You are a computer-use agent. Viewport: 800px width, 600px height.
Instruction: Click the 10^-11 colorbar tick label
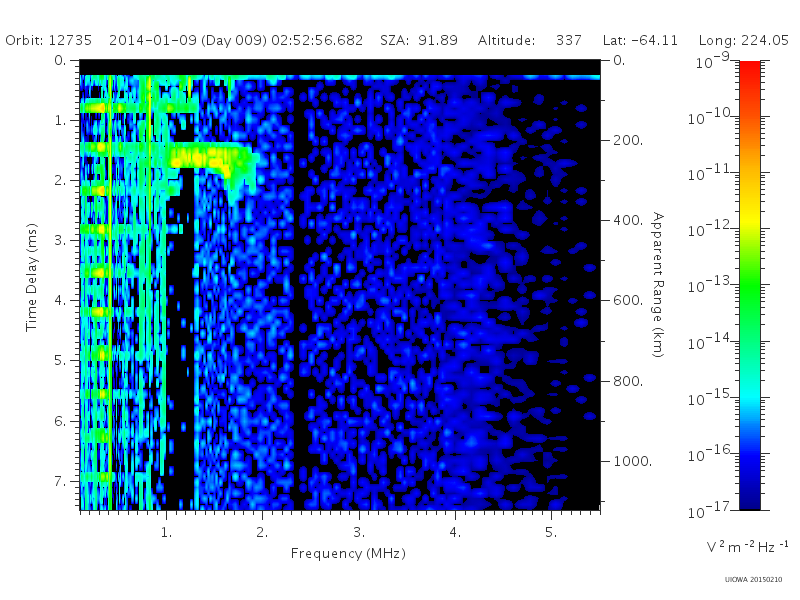[x=711, y=174]
